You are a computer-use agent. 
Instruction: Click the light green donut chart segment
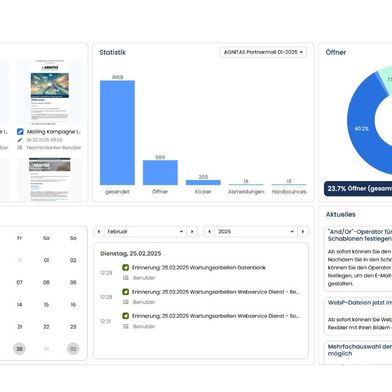coord(386,78)
